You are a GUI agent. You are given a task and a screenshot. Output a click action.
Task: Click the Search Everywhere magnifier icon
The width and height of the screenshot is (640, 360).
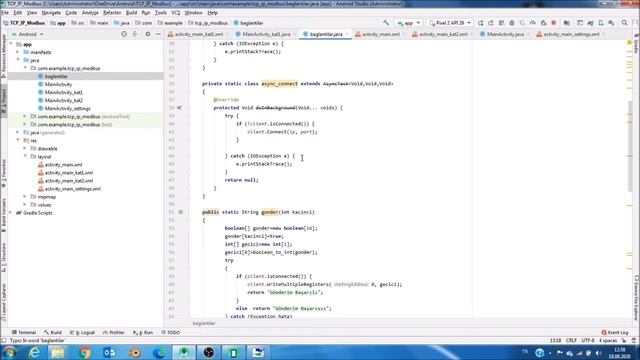coord(624,23)
